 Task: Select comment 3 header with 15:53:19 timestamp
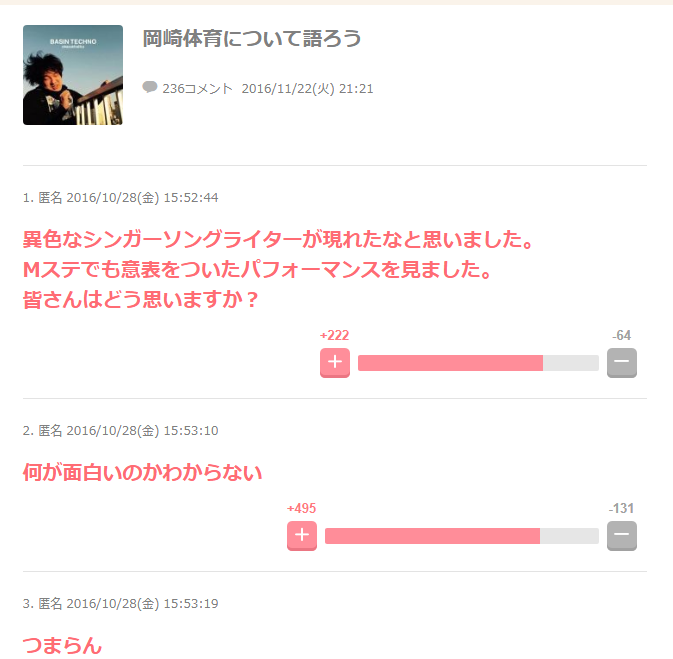pyautogui.click(x=121, y=604)
